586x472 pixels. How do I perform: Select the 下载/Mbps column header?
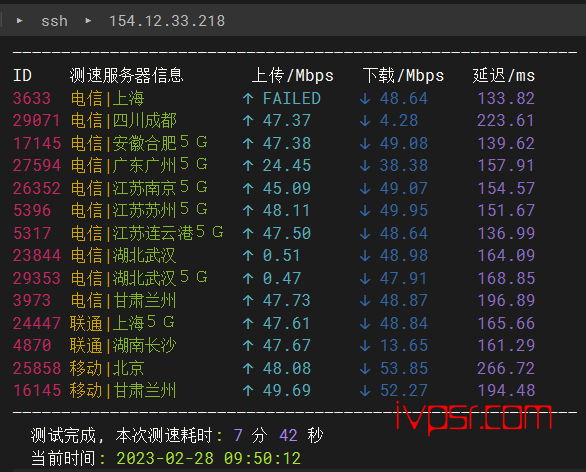tap(403, 76)
